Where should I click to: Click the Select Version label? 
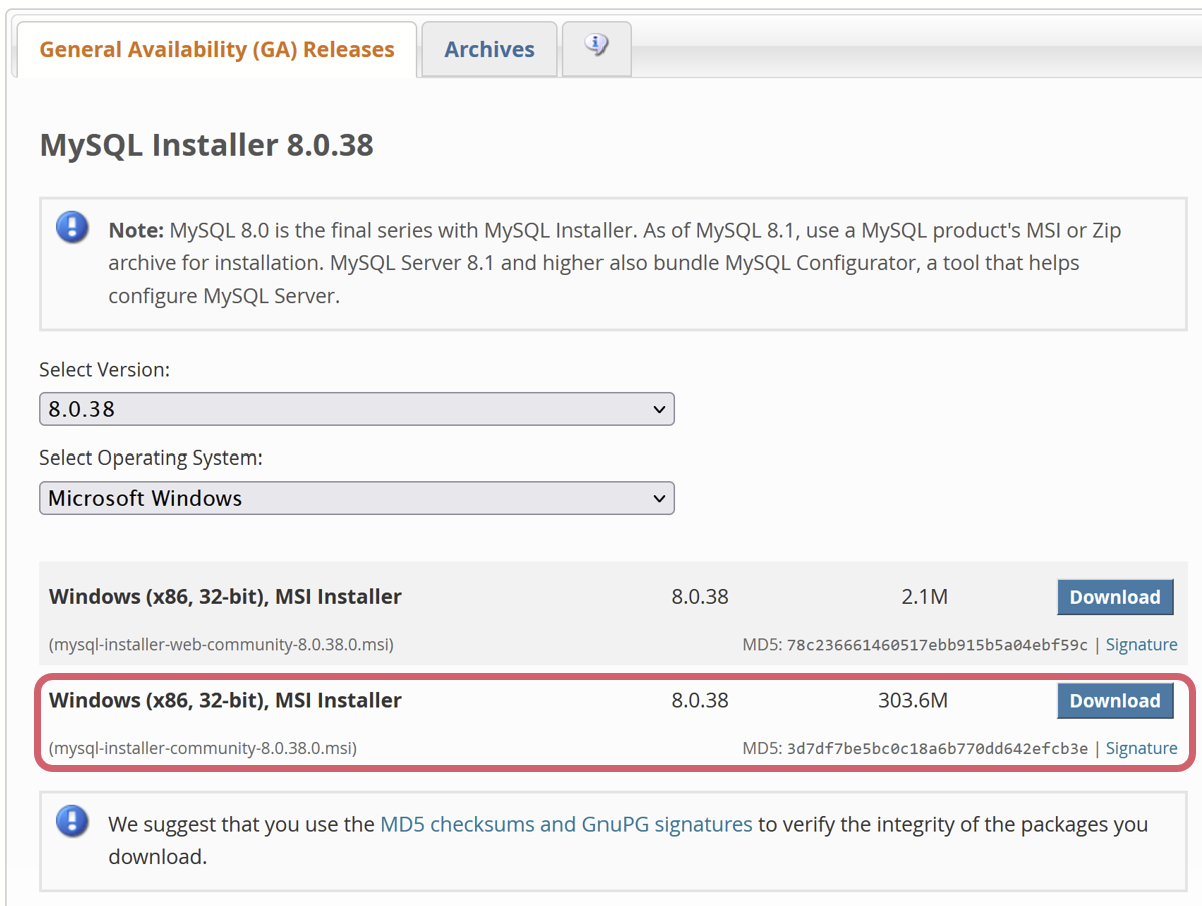104,369
